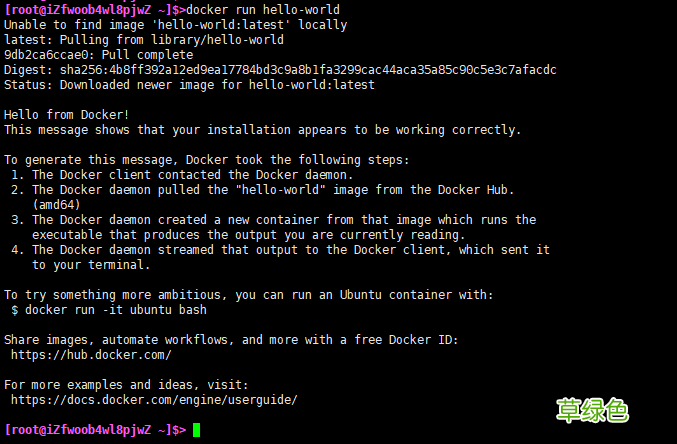The height and width of the screenshot is (444, 677).
Task: Click the 'Status: Downloaded newer image' line
Action: [189, 85]
